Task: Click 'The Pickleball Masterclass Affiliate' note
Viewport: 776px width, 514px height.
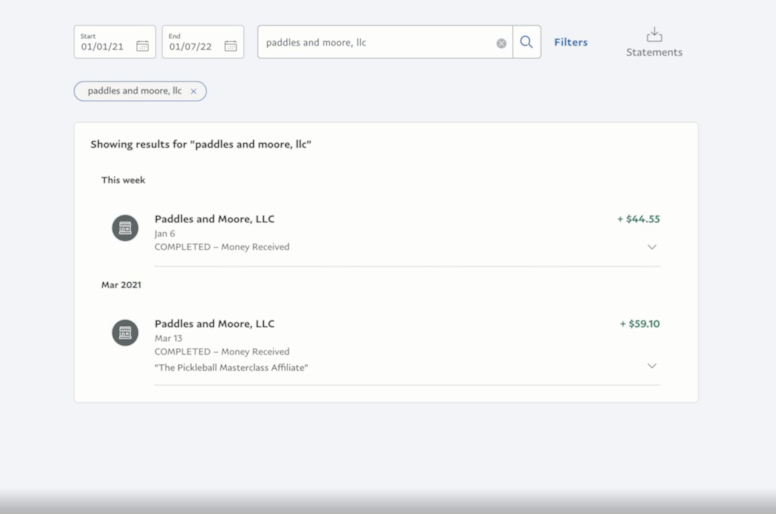Action: 231,368
